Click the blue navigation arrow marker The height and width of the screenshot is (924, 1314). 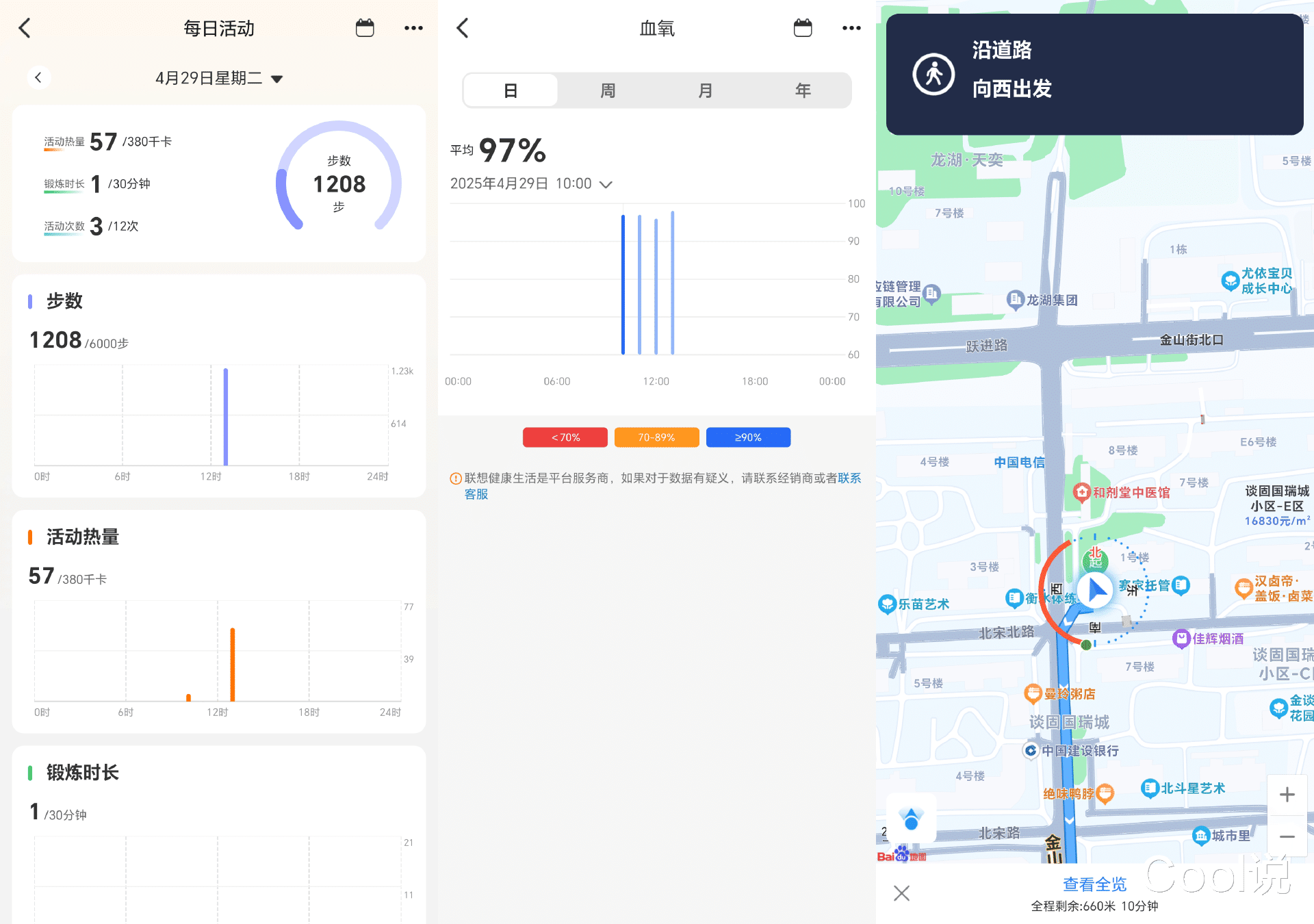click(1097, 589)
